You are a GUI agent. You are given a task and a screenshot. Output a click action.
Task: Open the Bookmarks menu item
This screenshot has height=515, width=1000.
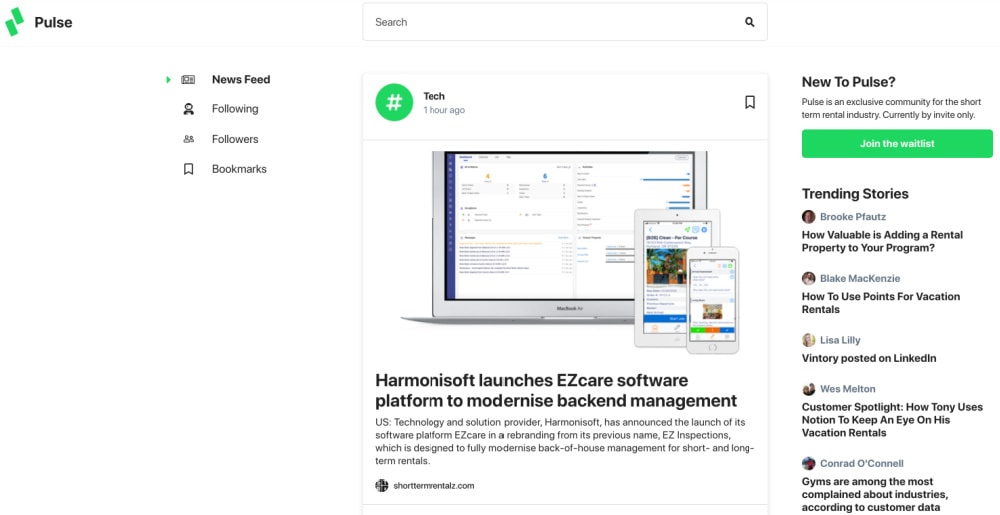pos(239,169)
